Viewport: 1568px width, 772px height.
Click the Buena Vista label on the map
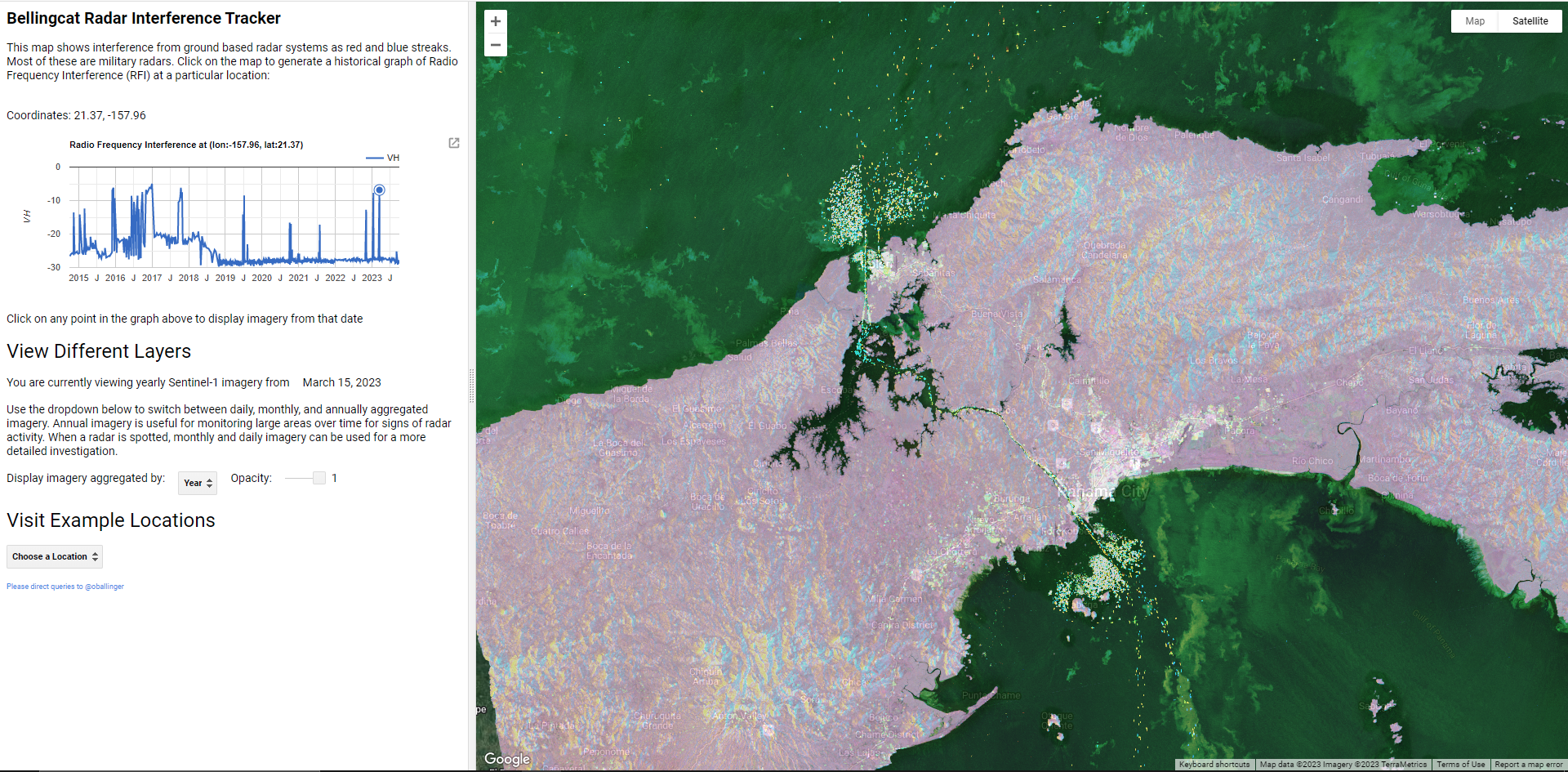[997, 314]
